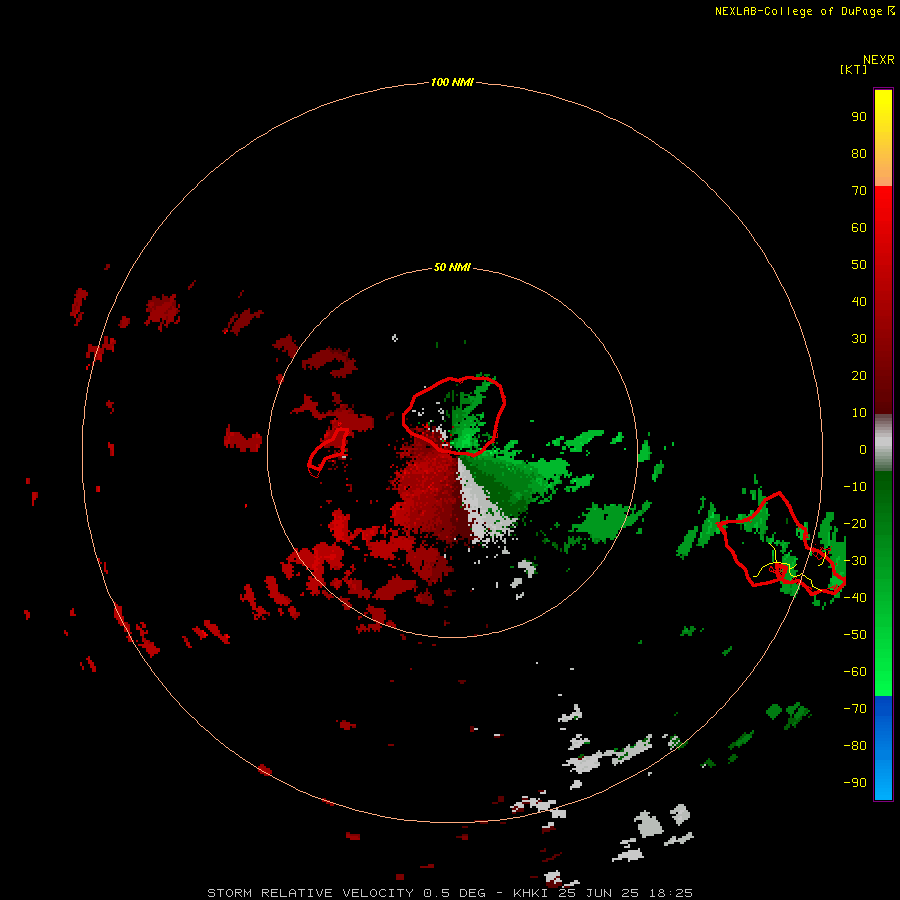The height and width of the screenshot is (900, 900).
Task: Click the [KT] units label
Action: coord(854,69)
